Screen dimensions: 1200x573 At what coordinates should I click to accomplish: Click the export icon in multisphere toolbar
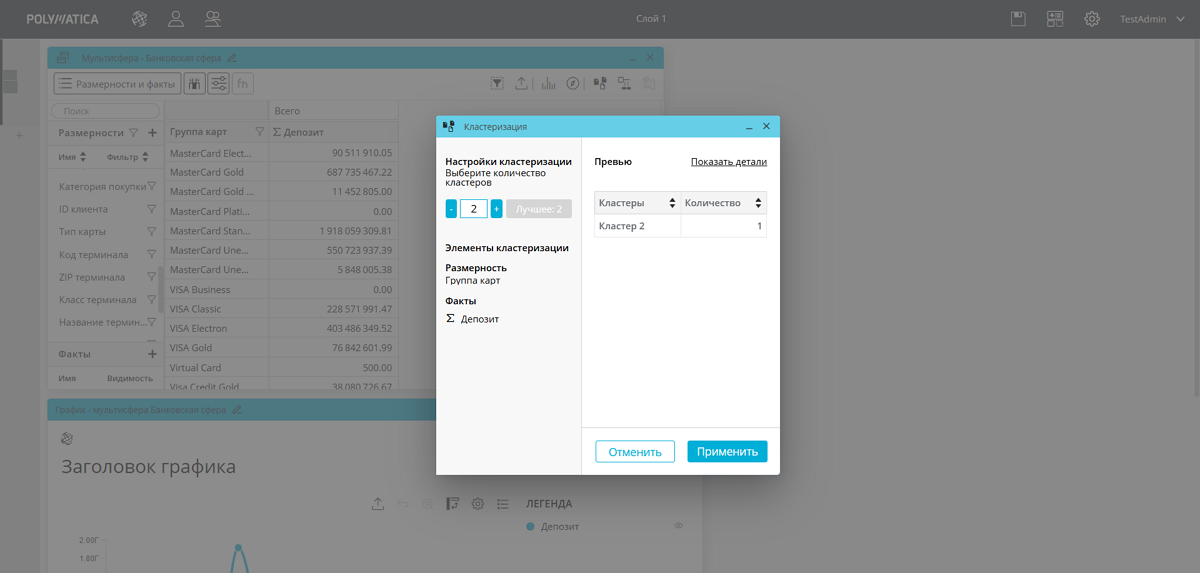tap(522, 84)
